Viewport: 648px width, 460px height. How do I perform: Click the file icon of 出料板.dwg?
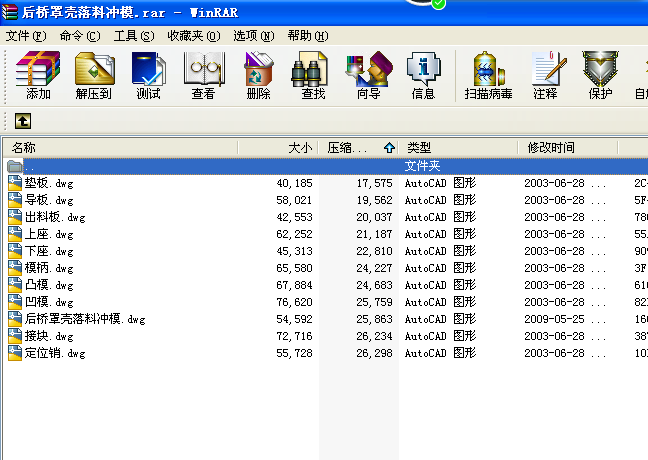(x=15, y=217)
